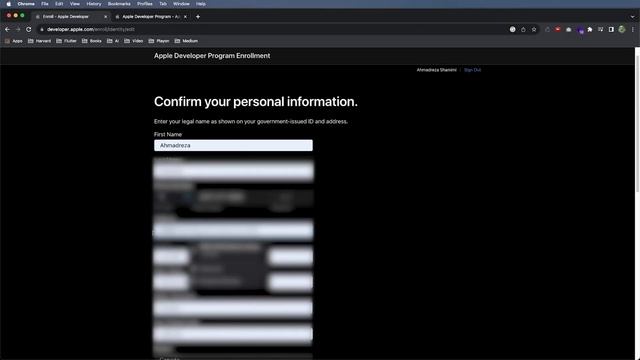The width and height of the screenshot is (640, 360).
Task: Toggle the Chrome side panel
Action: (x=611, y=29)
